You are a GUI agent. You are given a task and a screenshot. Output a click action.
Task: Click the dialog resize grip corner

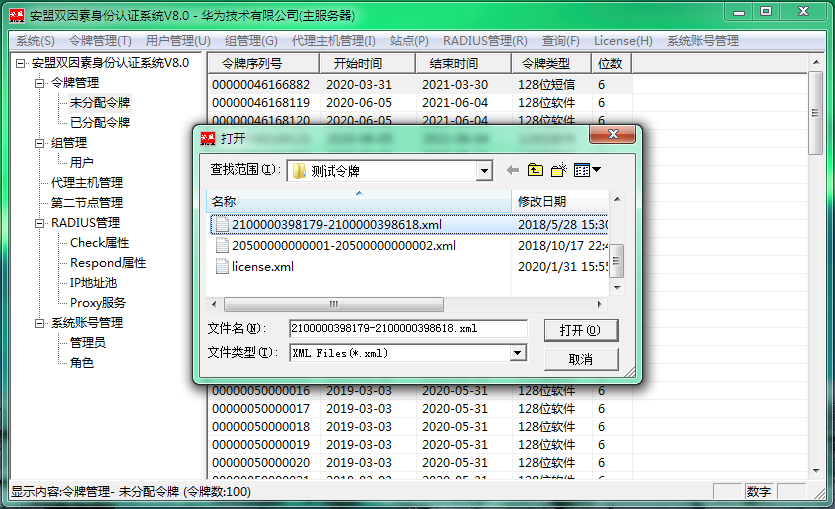(631, 372)
